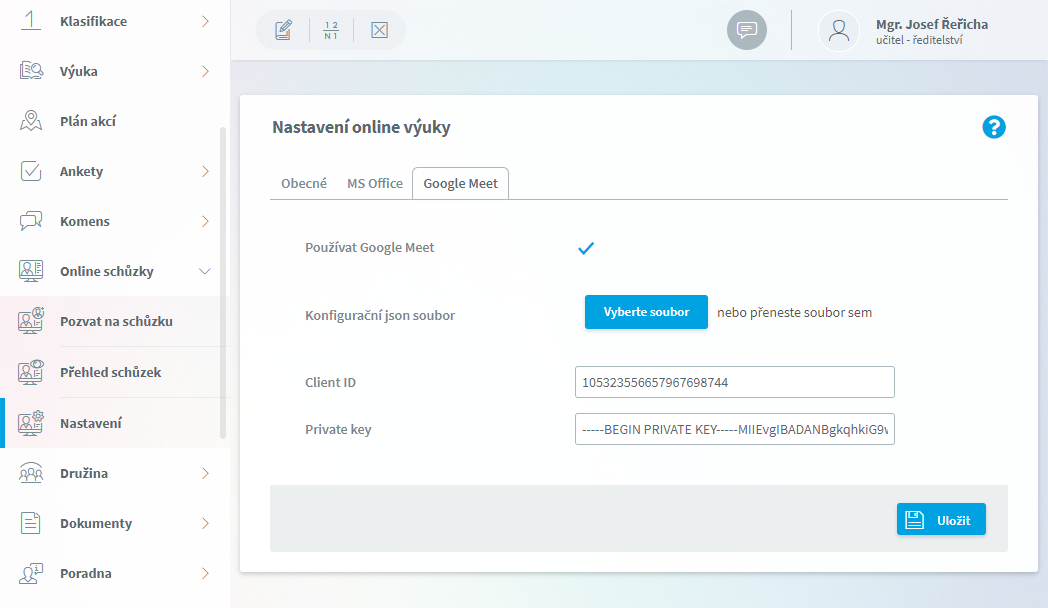Toggle the Používat Google Meet checkmark
The width and height of the screenshot is (1048, 608).
coord(585,248)
